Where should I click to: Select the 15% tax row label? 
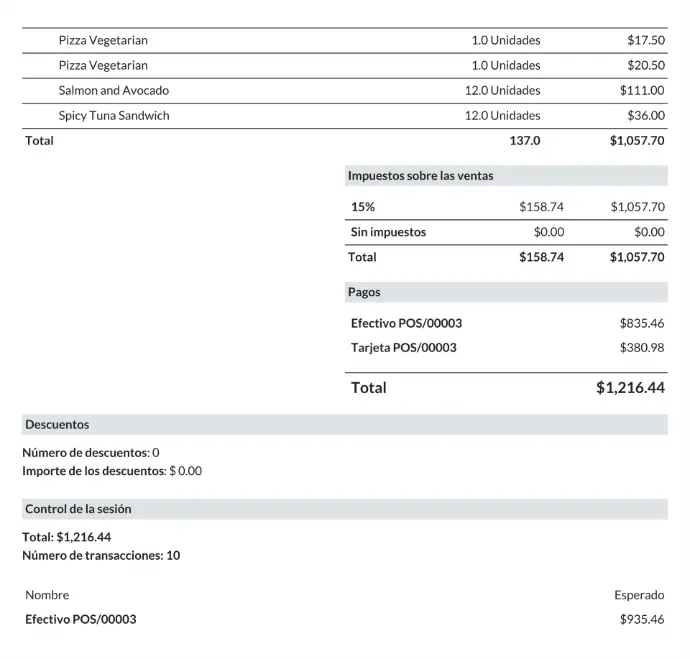click(x=363, y=207)
